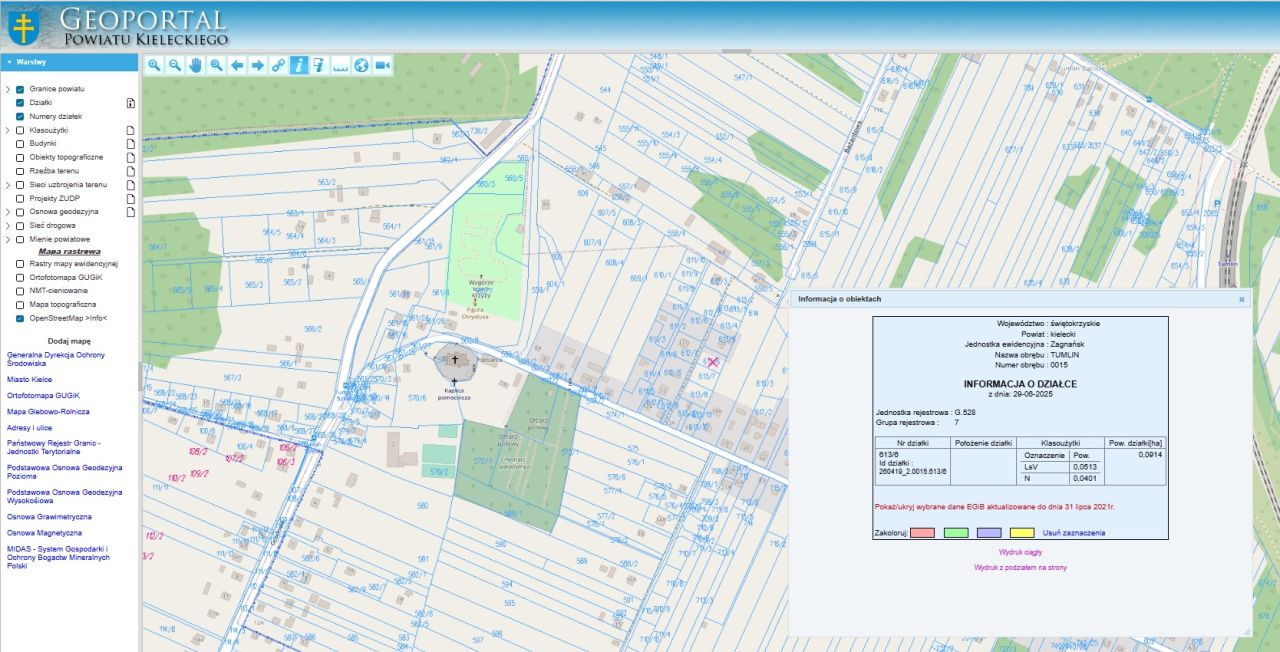Expand the Sieć drogowa layer group

point(8,226)
